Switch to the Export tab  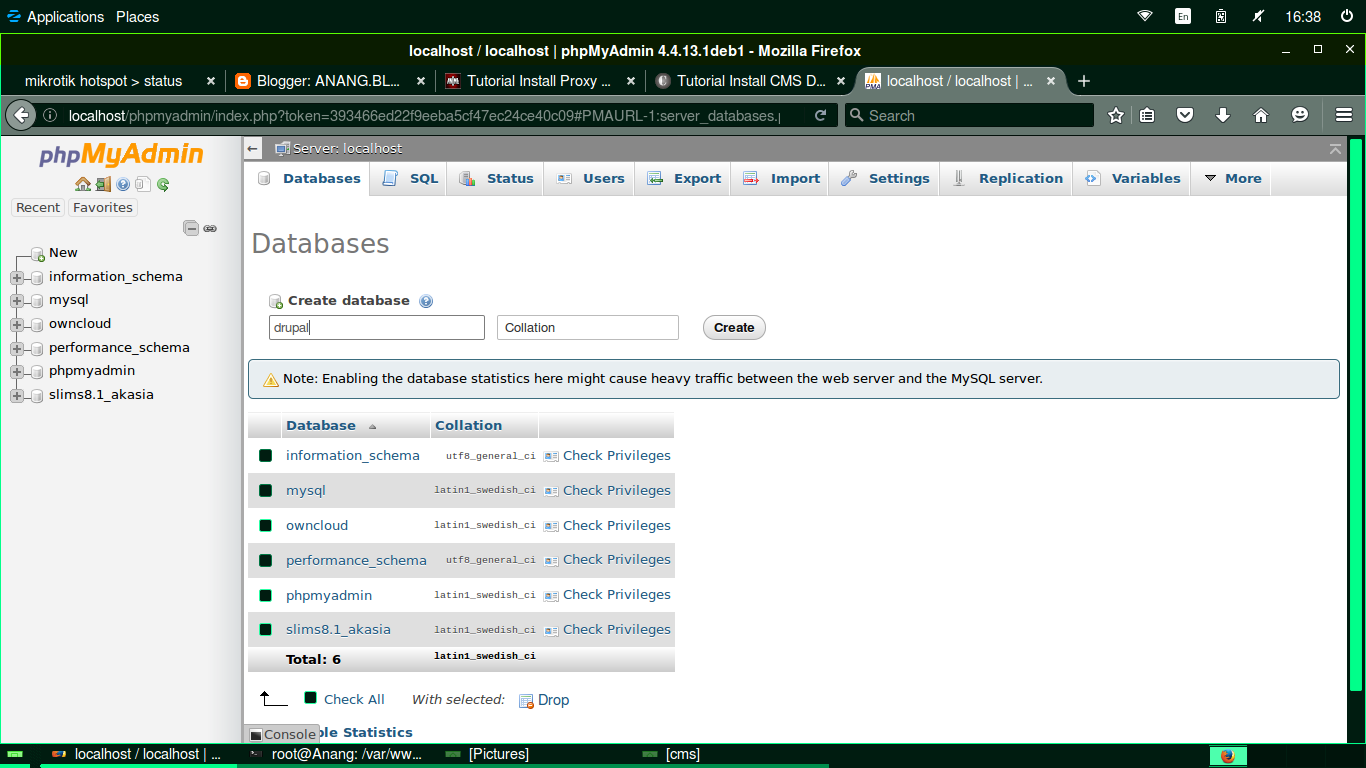[x=682, y=178]
